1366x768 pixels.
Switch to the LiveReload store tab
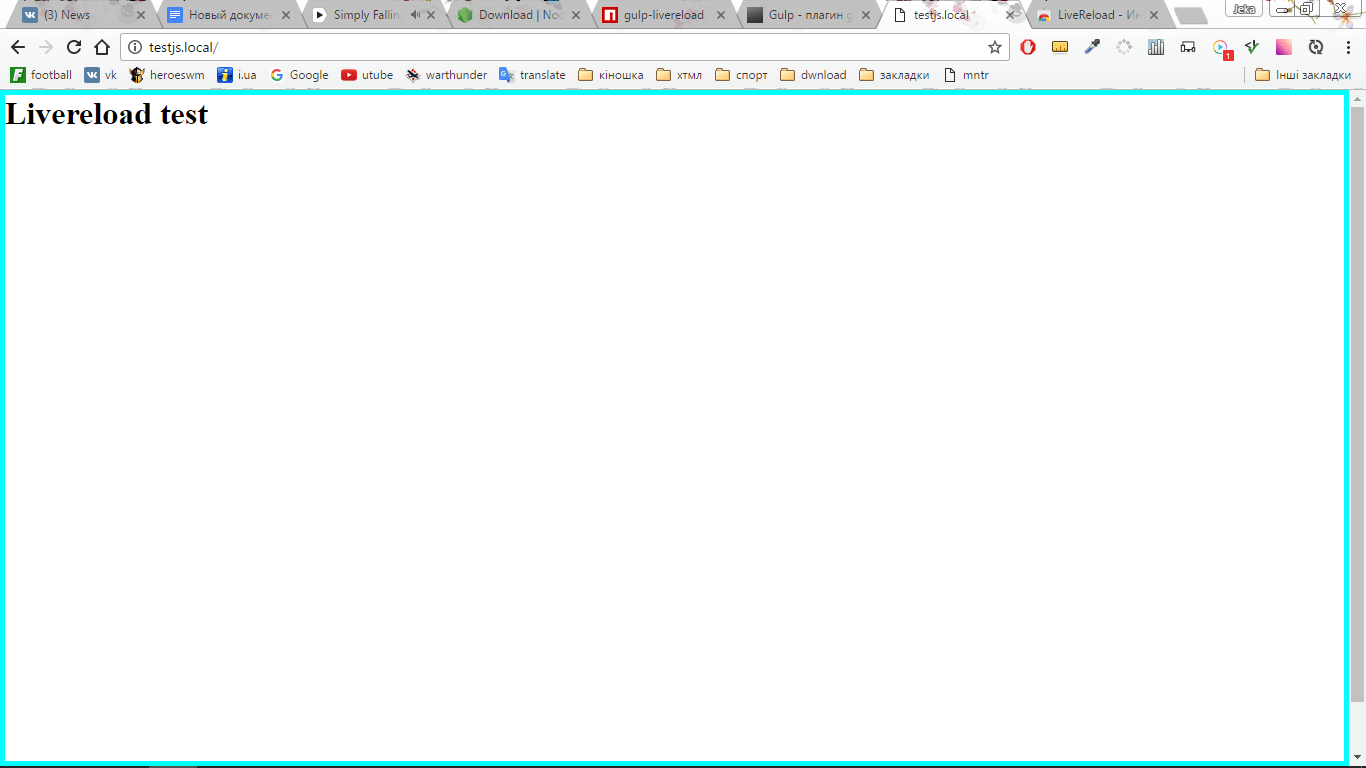point(1099,15)
